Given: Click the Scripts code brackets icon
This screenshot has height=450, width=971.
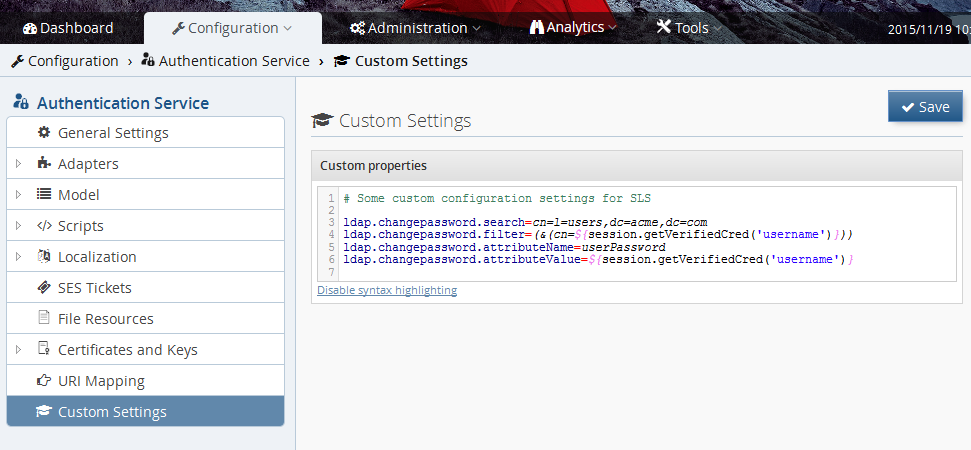Looking at the screenshot, I should pyautogui.click(x=44, y=225).
